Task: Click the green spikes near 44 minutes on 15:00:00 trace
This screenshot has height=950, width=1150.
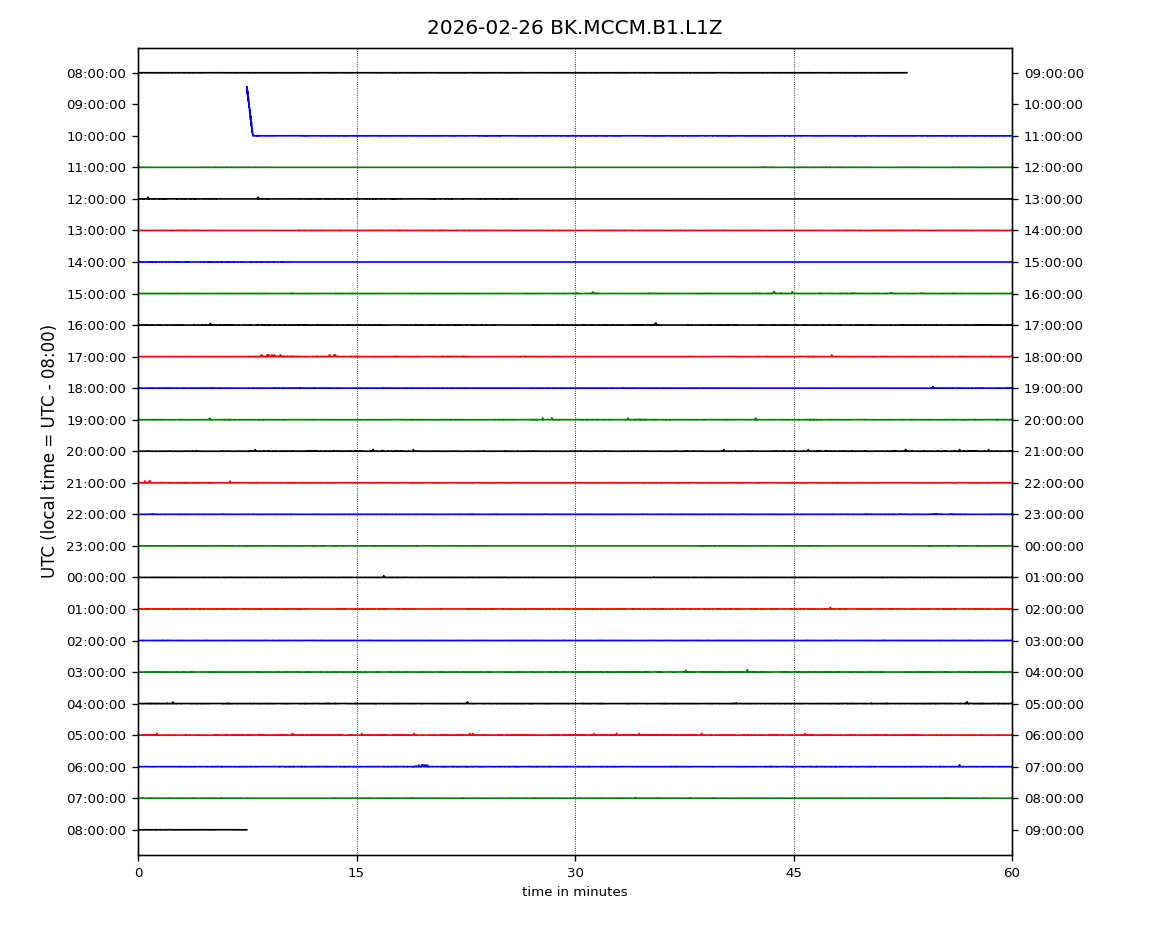Action: pyautogui.click(x=774, y=292)
